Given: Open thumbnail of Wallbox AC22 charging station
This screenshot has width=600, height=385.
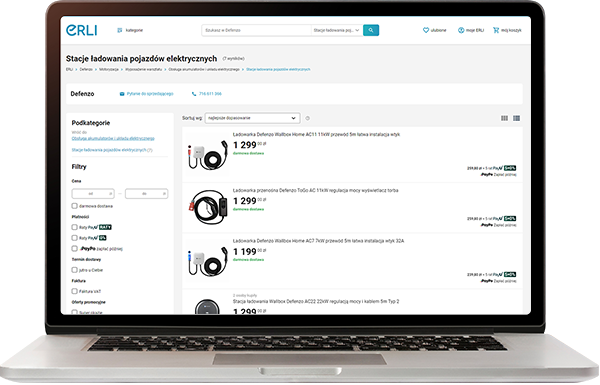Looking at the screenshot, I should point(208,307).
